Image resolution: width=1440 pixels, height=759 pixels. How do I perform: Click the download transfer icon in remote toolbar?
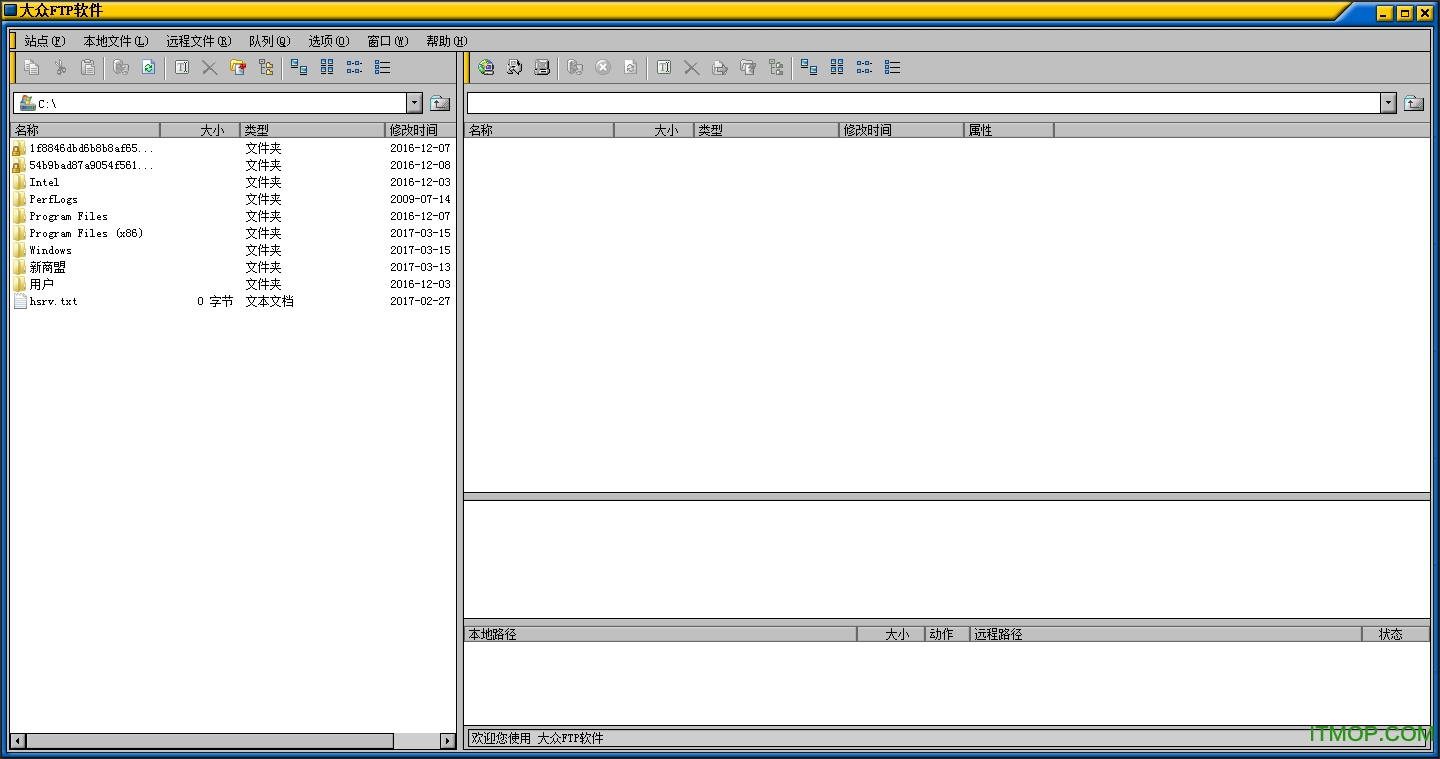click(575, 67)
